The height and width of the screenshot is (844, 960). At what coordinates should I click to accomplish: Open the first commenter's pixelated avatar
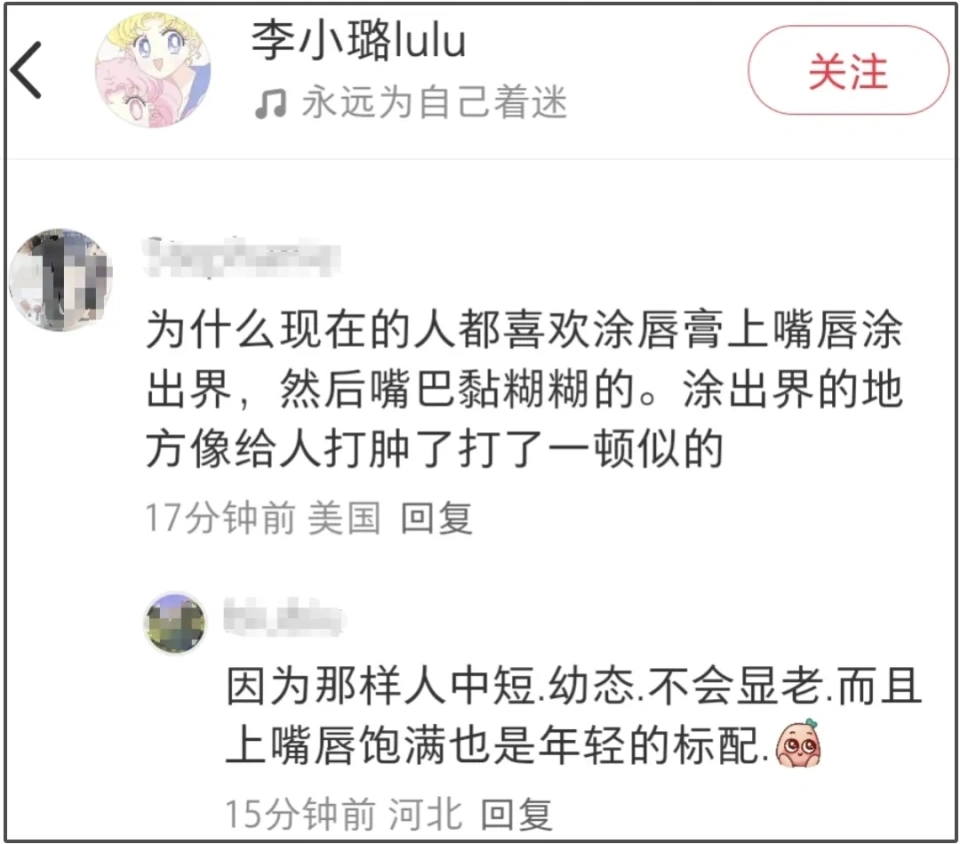pos(61,280)
